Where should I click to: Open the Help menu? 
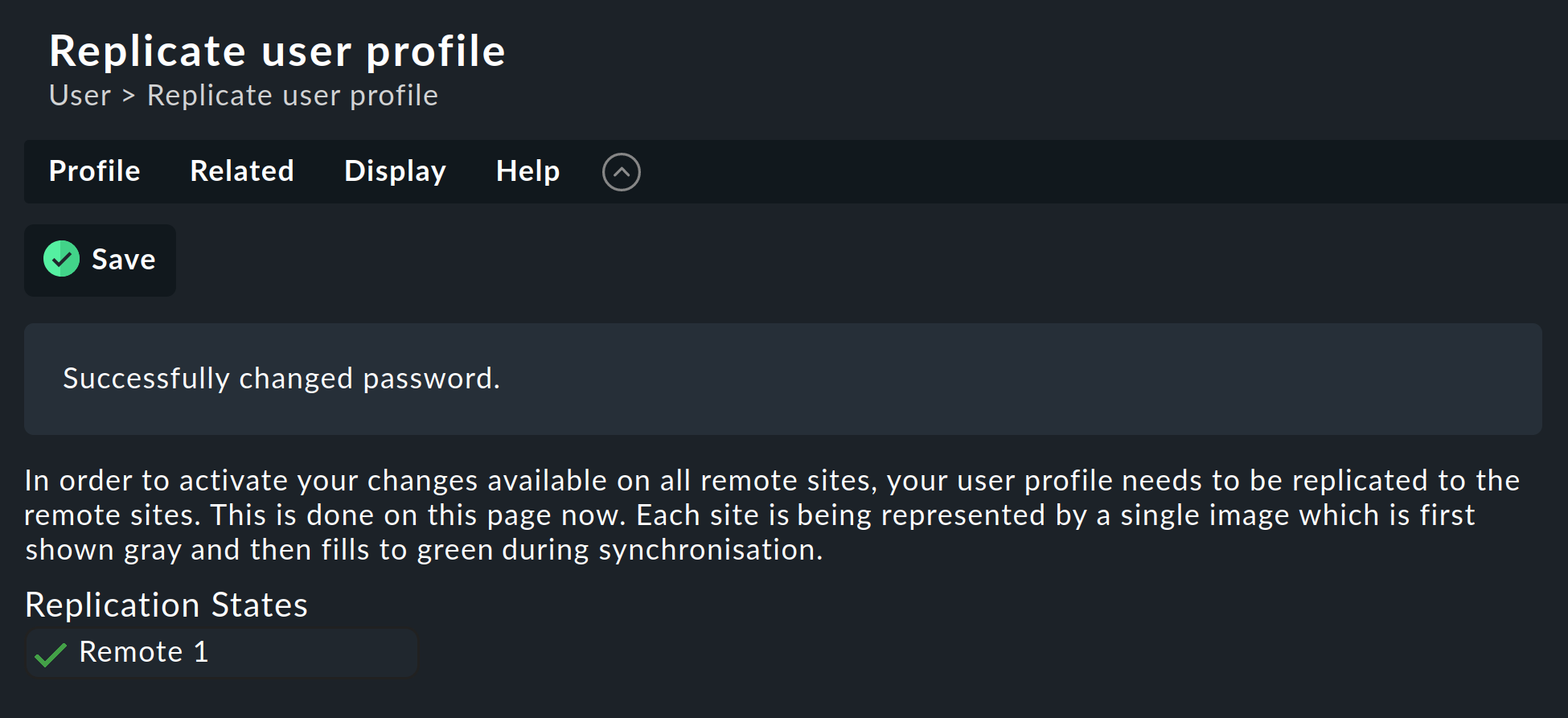tap(527, 171)
